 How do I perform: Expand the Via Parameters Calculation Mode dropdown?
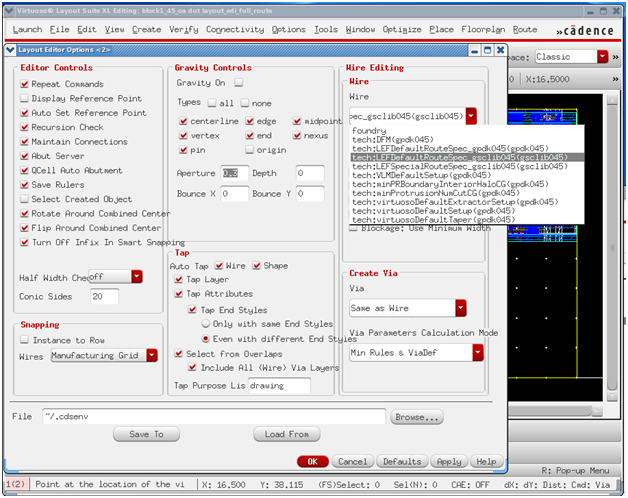tap(478, 353)
